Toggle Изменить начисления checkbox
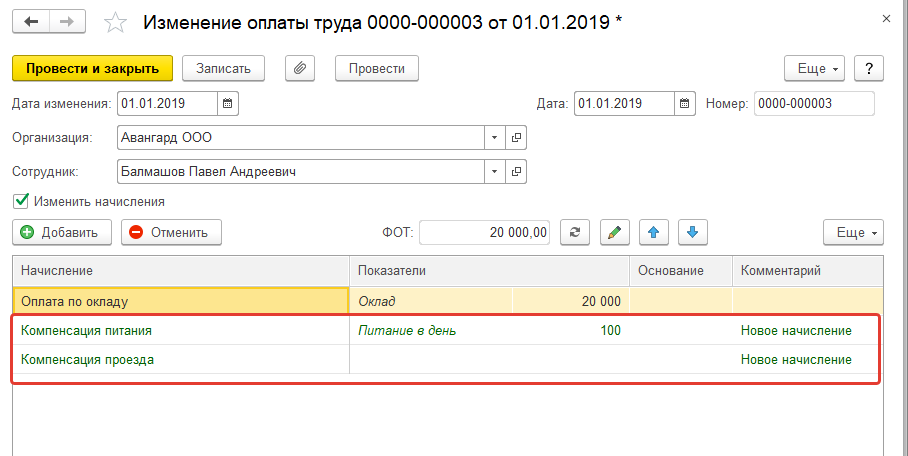This screenshot has height=456, width=908. (21, 201)
